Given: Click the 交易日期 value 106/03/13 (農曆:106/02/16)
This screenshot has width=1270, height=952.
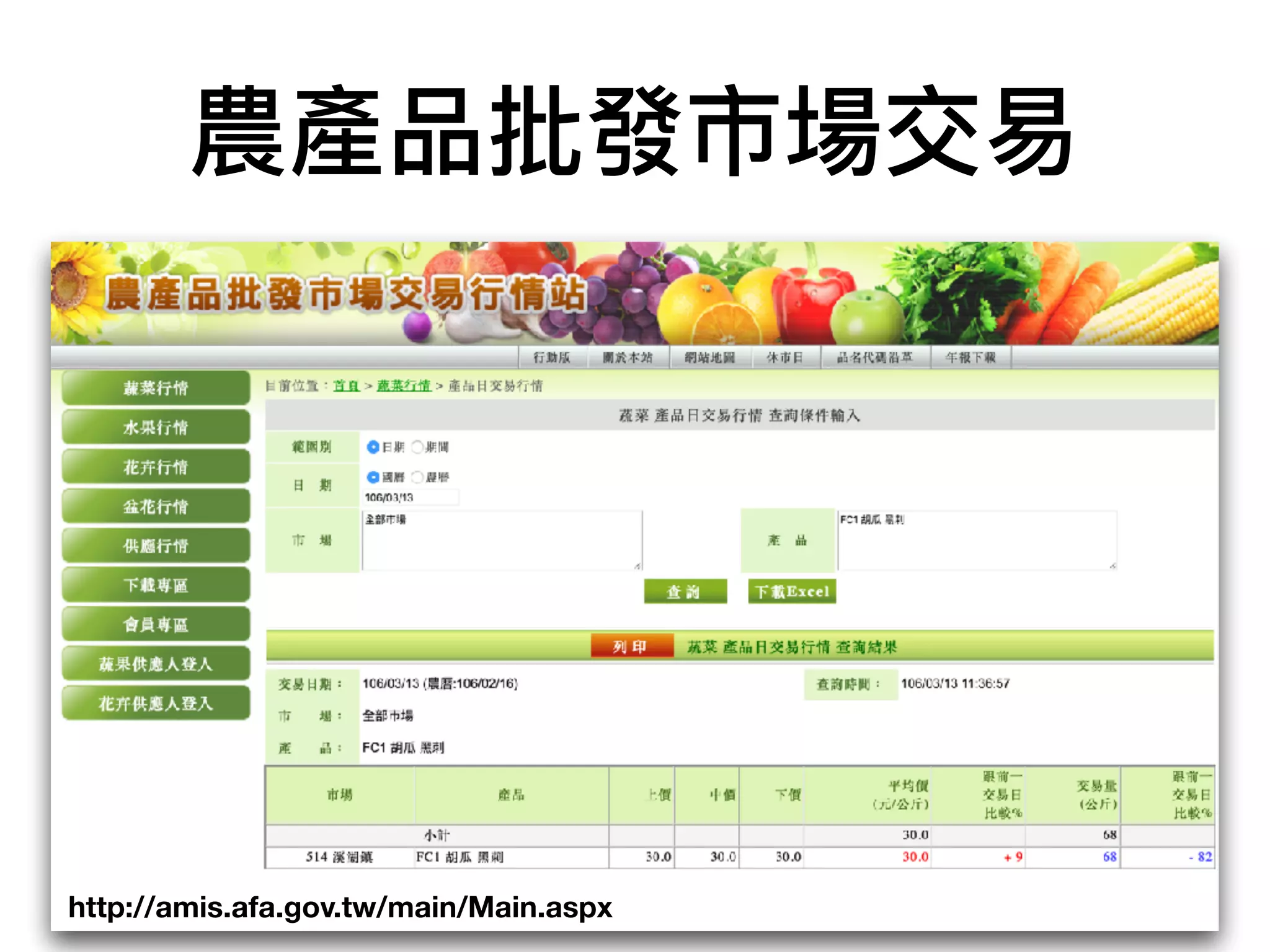Looking at the screenshot, I should tap(440, 684).
